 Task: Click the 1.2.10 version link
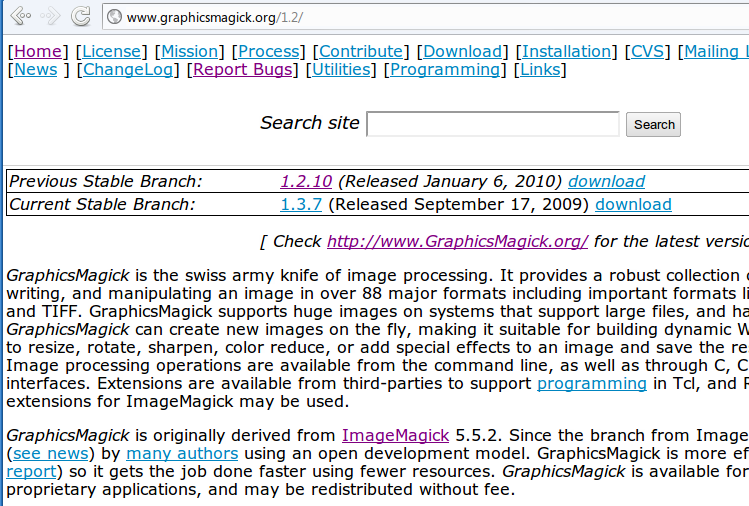pyautogui.click(x=305, y=181)
